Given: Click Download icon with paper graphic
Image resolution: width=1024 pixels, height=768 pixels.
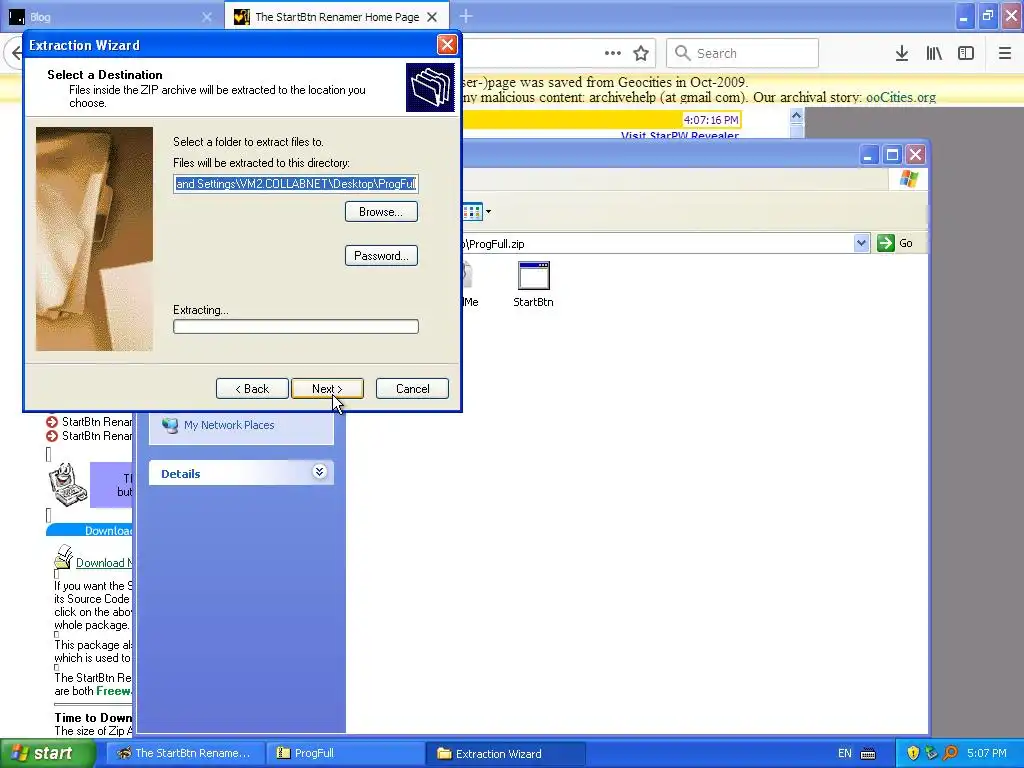Looking at the screenshot, I should coord(63,557).
